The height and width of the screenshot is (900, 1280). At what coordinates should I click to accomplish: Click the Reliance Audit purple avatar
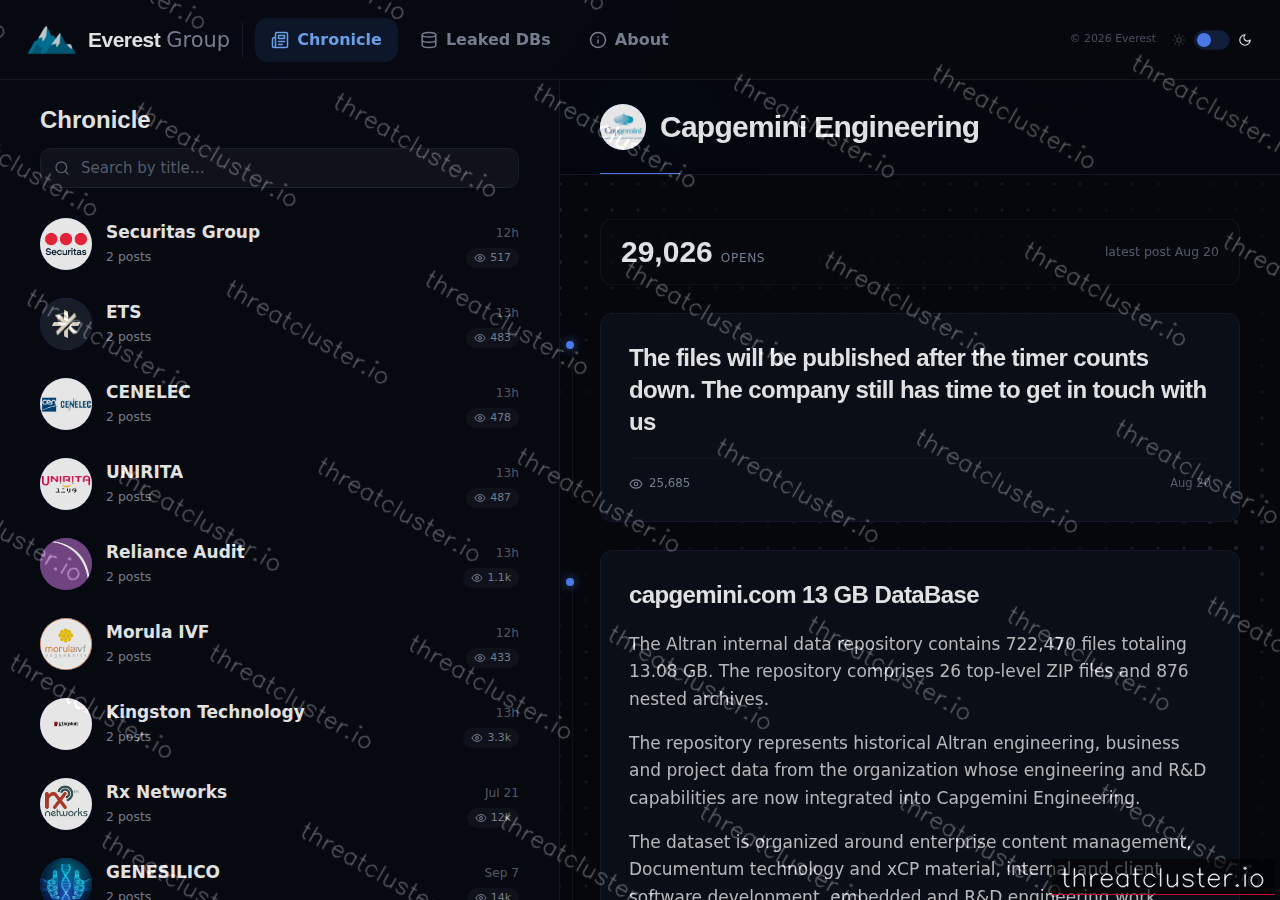point(66,564)
